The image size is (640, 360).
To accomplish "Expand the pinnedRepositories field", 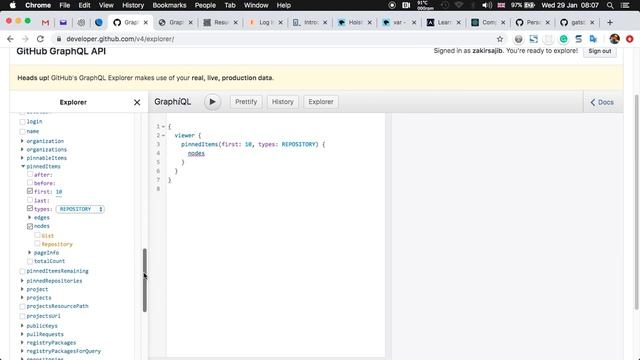I will 22,281.
